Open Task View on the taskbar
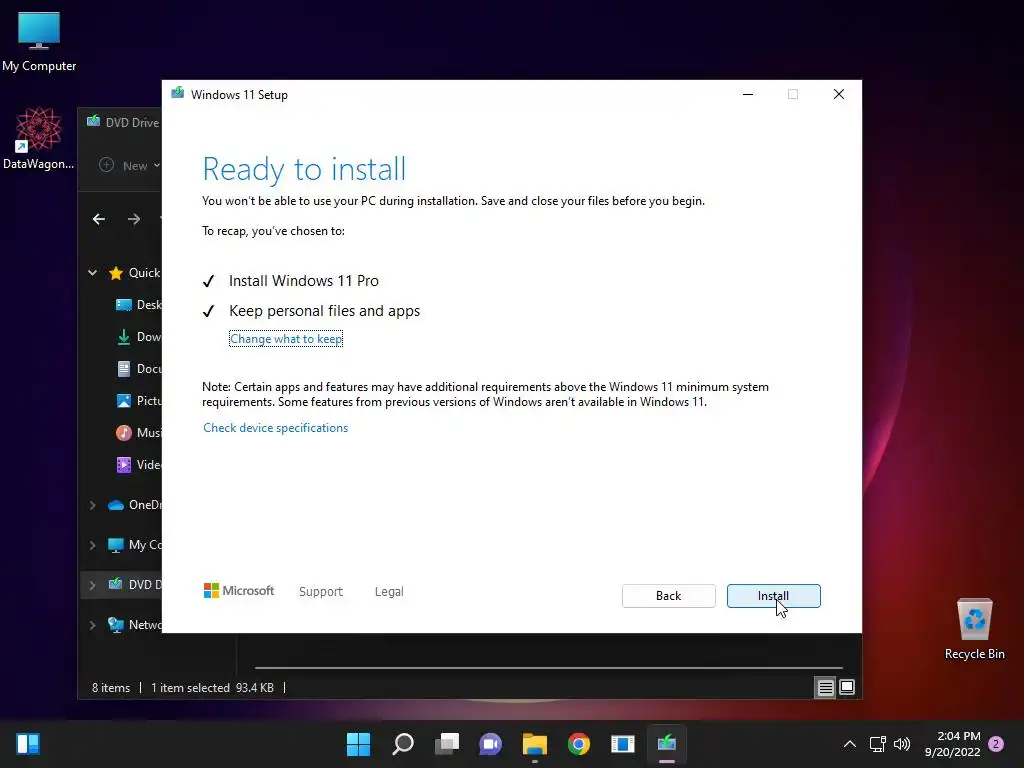The image size is (1024, 768). [447, 744]
